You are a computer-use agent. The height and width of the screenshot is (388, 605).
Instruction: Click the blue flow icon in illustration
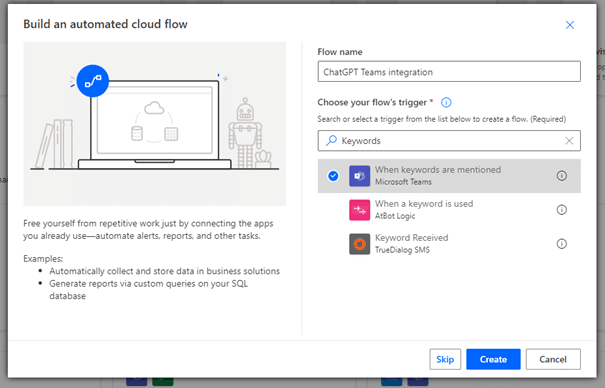tap(93, 81)
